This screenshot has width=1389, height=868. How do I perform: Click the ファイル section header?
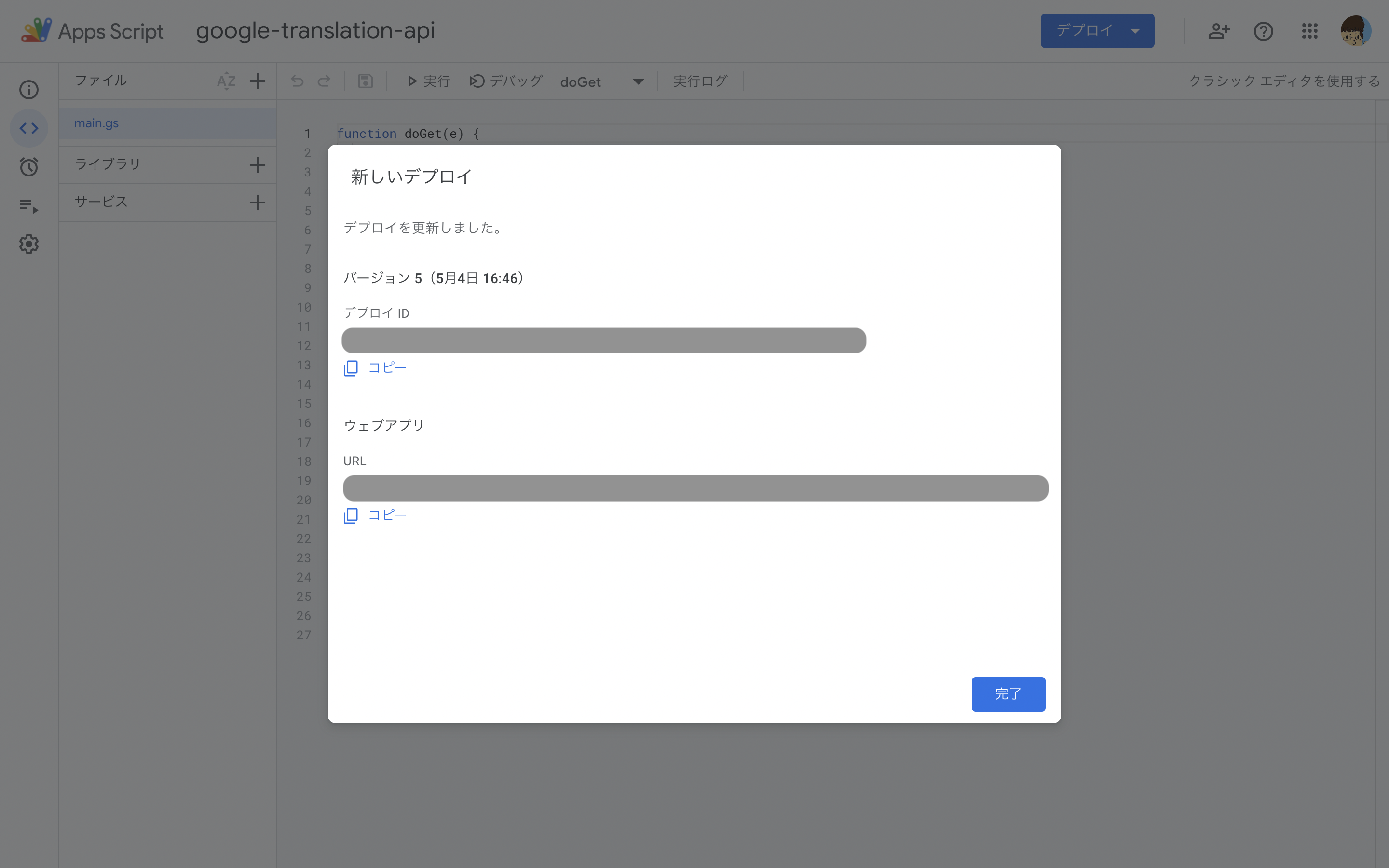[101, 81]
